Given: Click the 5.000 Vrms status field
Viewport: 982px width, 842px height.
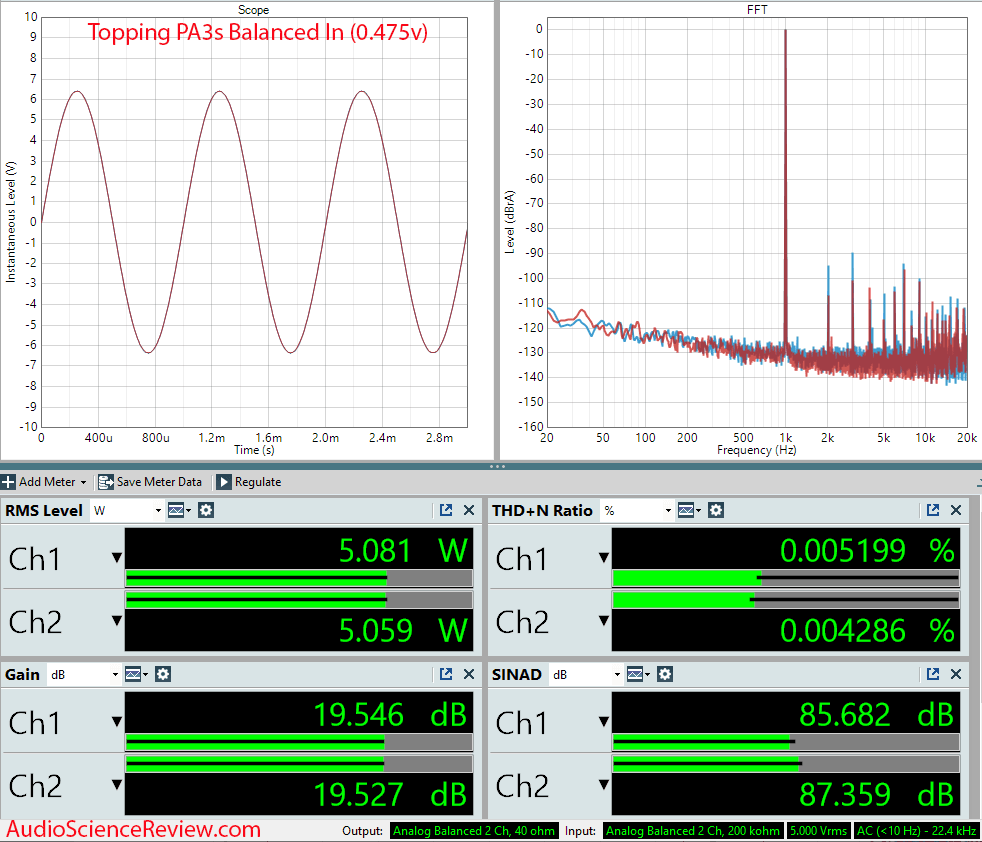Looking at the screenshot, I should [x=817, y=831].
